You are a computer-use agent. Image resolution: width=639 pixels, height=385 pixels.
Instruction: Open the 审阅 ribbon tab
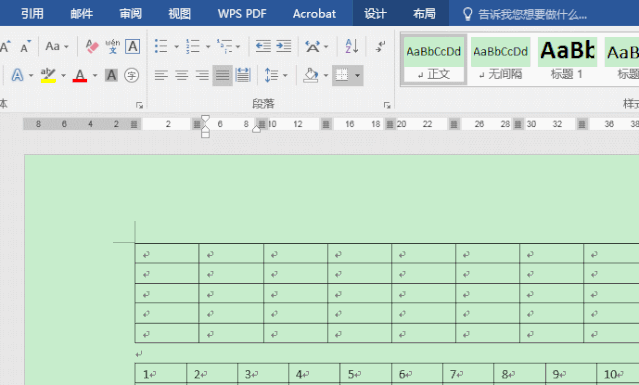[130, 13]
